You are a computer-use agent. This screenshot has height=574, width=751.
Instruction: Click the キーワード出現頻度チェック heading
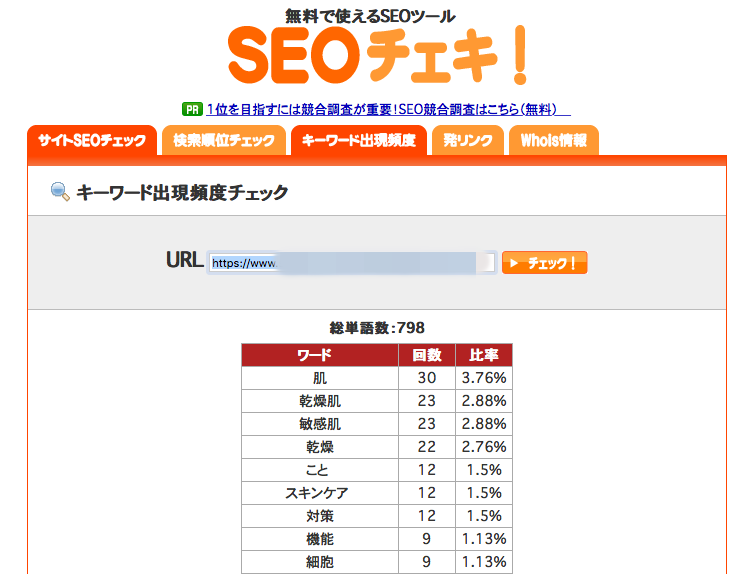[182, 193]
